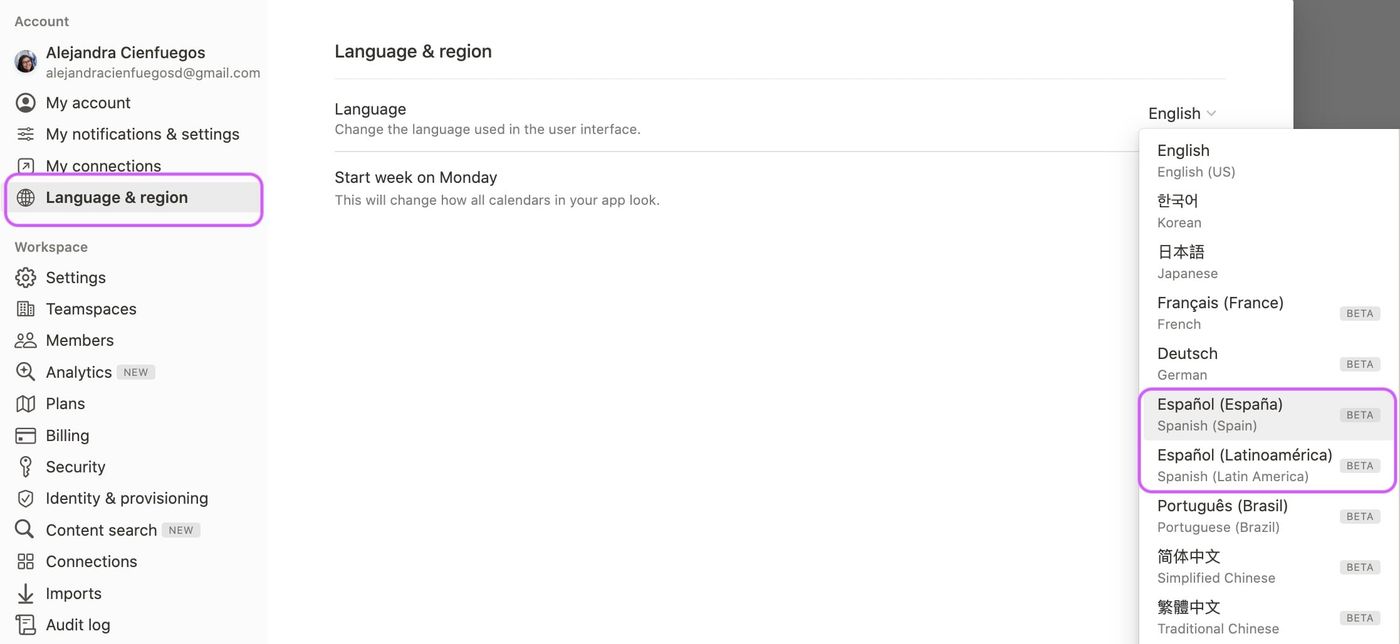
Task: Click the 'This will change how all calendars' text
Action: coord(497,200)
